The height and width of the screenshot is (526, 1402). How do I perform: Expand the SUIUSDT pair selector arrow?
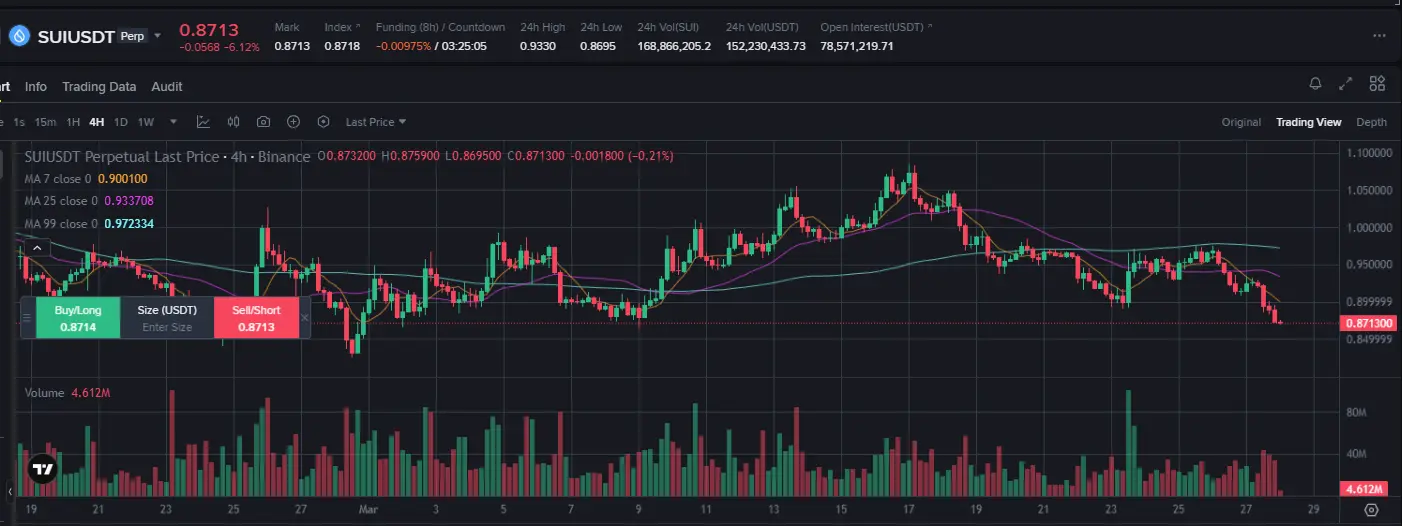click(158, 36)
